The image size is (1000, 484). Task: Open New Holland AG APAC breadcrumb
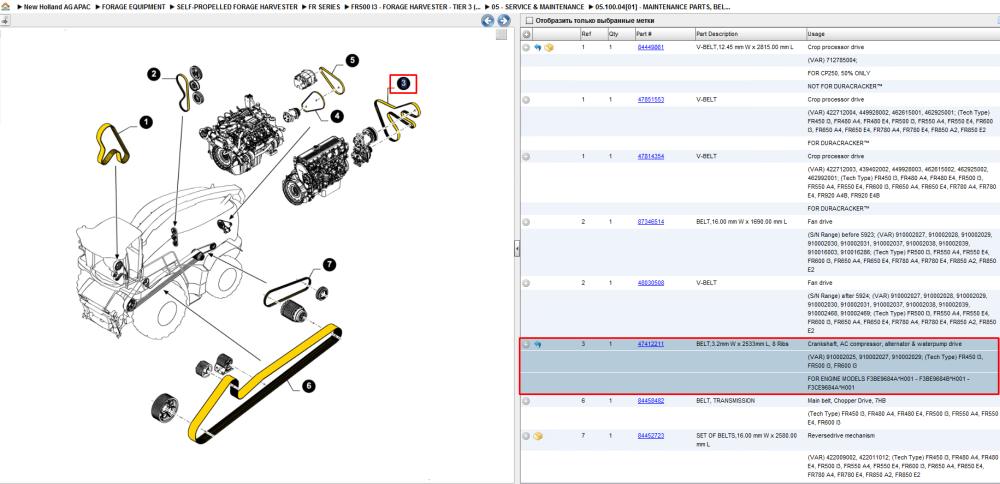click(x=59, y=6)
